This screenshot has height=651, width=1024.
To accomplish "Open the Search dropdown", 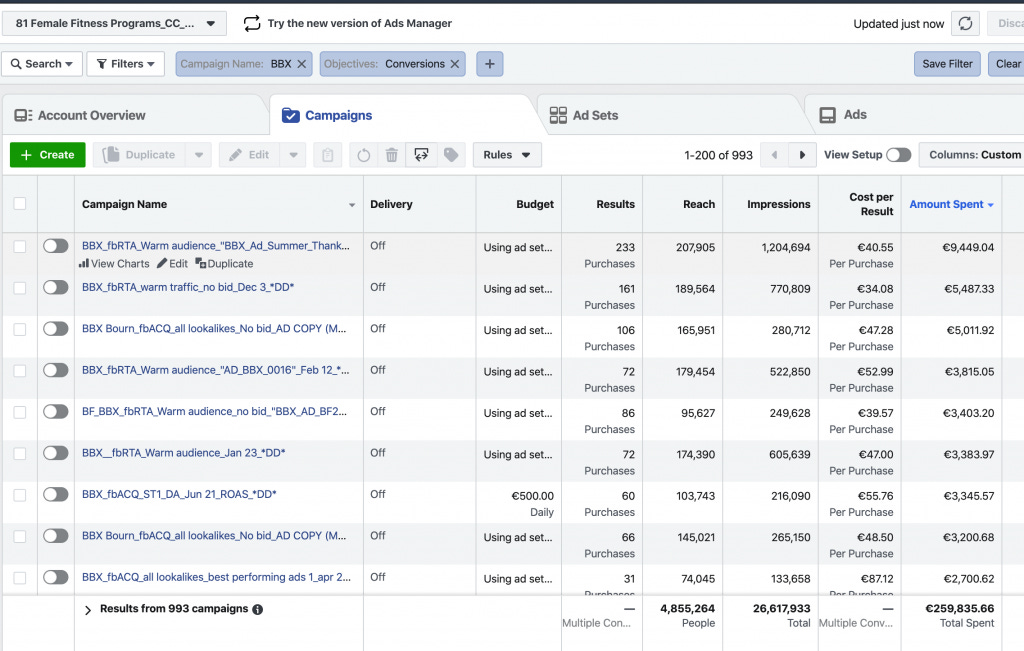I will pos(42,64).
